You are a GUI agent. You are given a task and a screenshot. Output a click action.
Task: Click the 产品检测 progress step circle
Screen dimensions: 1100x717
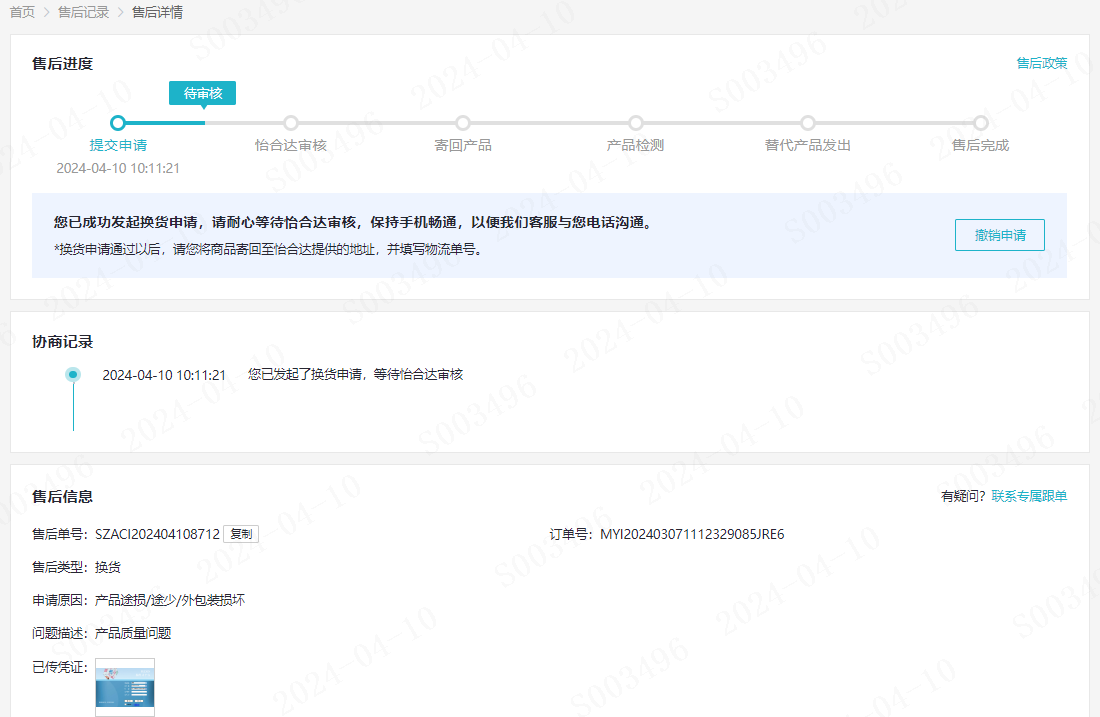(636, 123)
